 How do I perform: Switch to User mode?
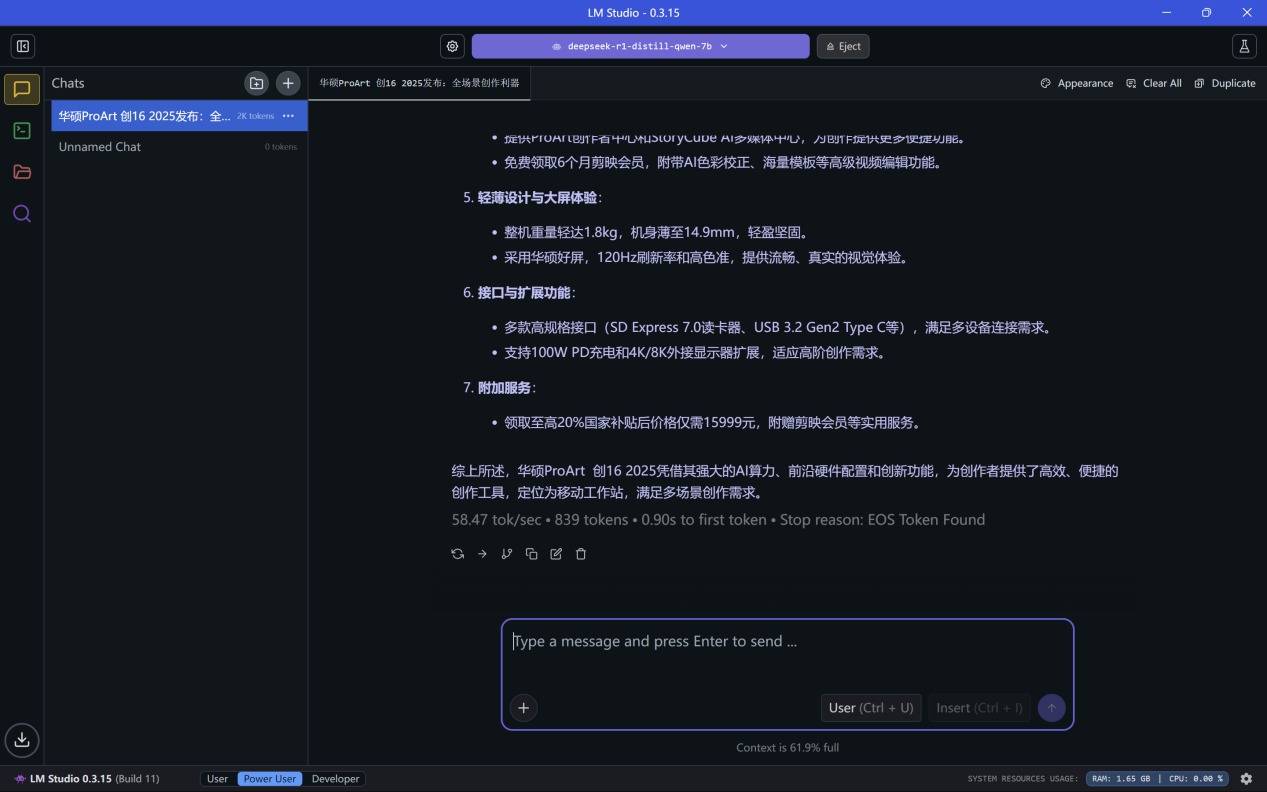pyautogui.click(x=217, y=779)
